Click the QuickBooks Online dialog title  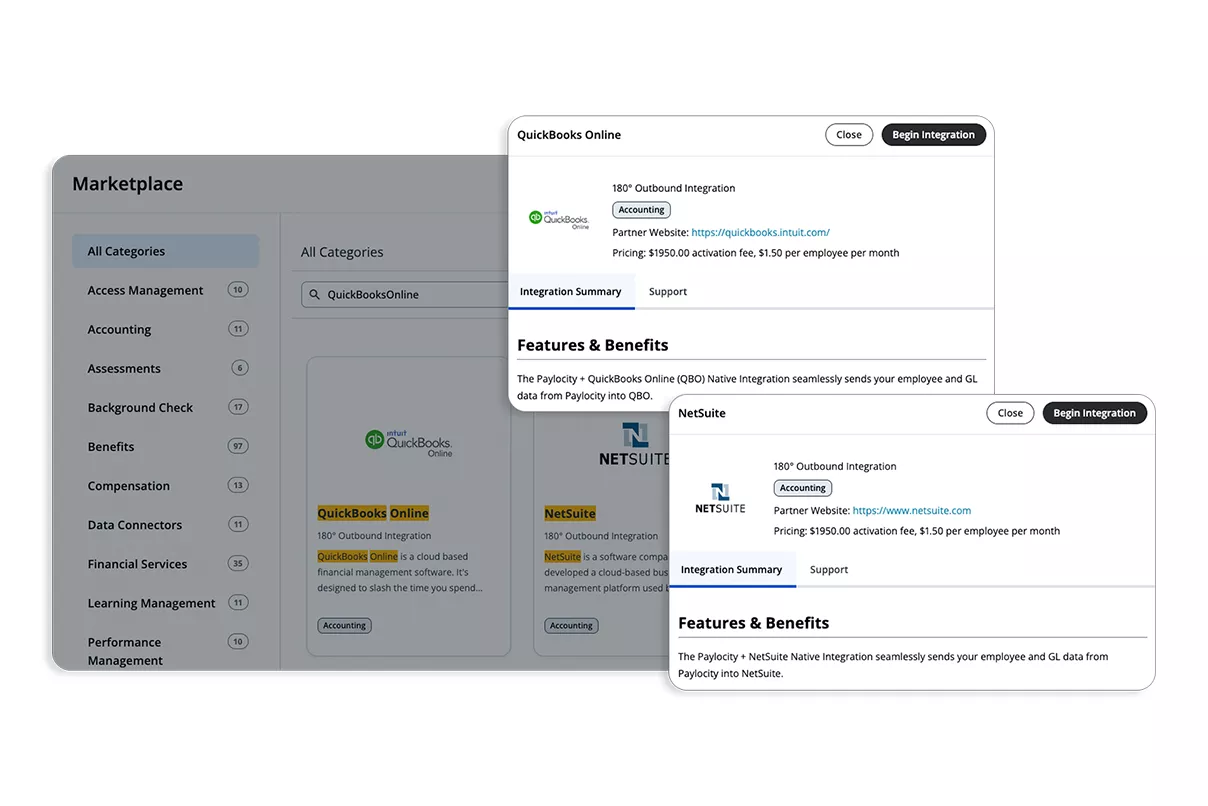pyautogui.click(x=569, y=135)
